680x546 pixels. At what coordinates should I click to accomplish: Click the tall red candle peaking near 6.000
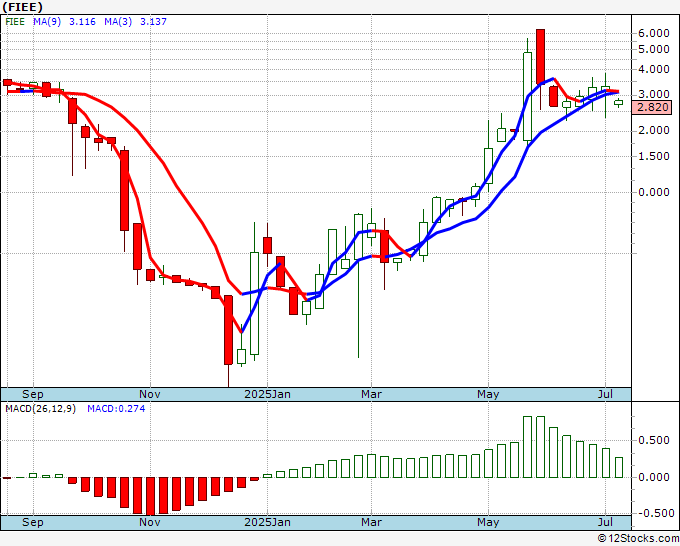(x=540, y=57)
